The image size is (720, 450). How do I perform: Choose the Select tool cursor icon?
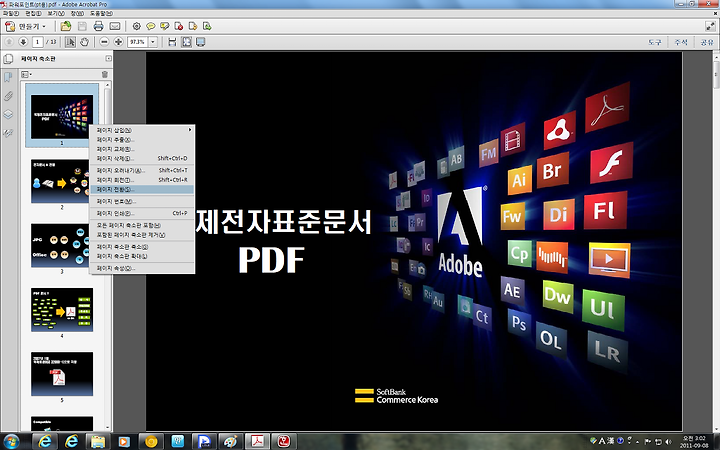[x=70, y=42]
